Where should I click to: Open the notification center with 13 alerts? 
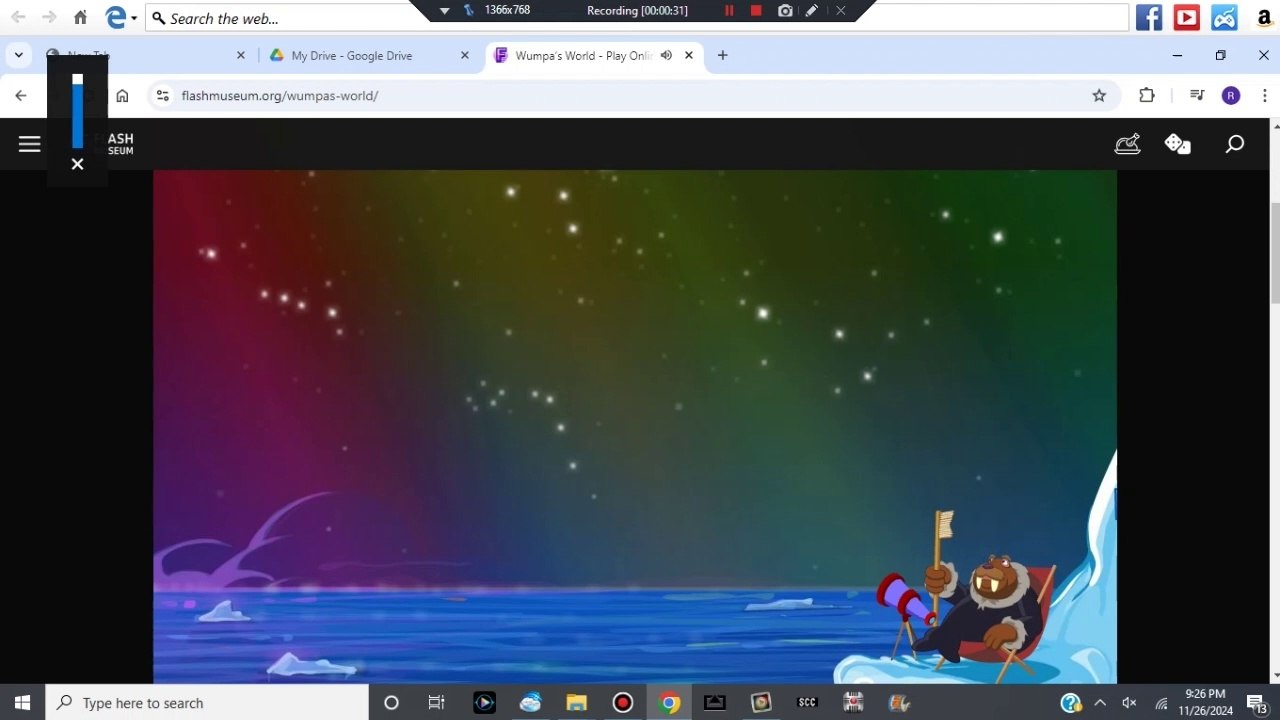click(x=1257, y=703)
